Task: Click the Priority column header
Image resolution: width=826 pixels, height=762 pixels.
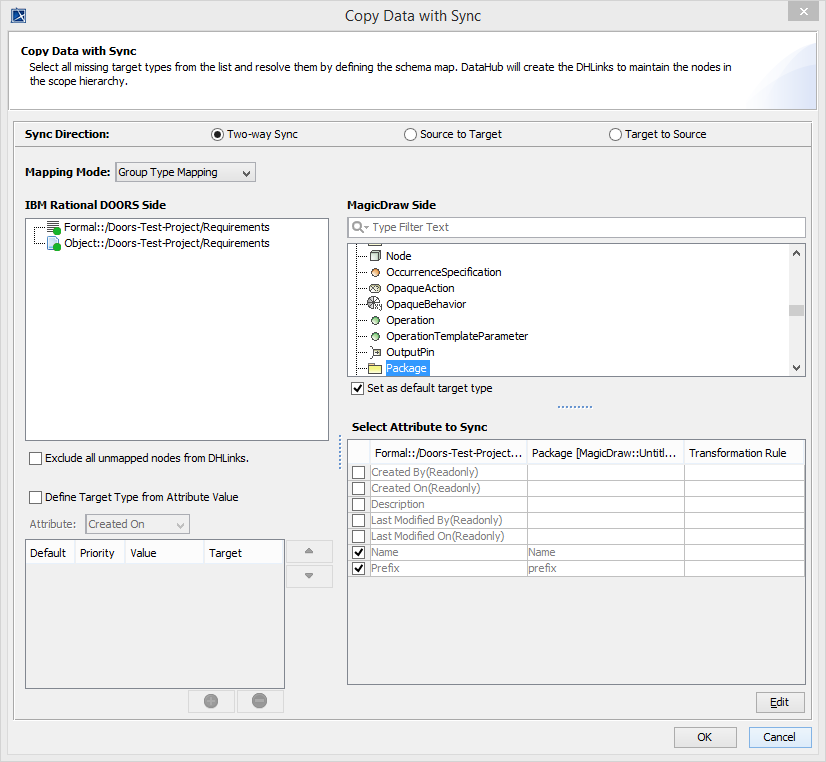Action: [97, 553]
